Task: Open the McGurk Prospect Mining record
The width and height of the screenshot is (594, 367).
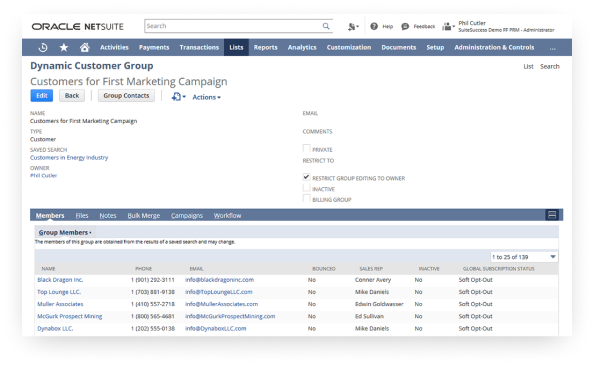Action: point(70,316)
